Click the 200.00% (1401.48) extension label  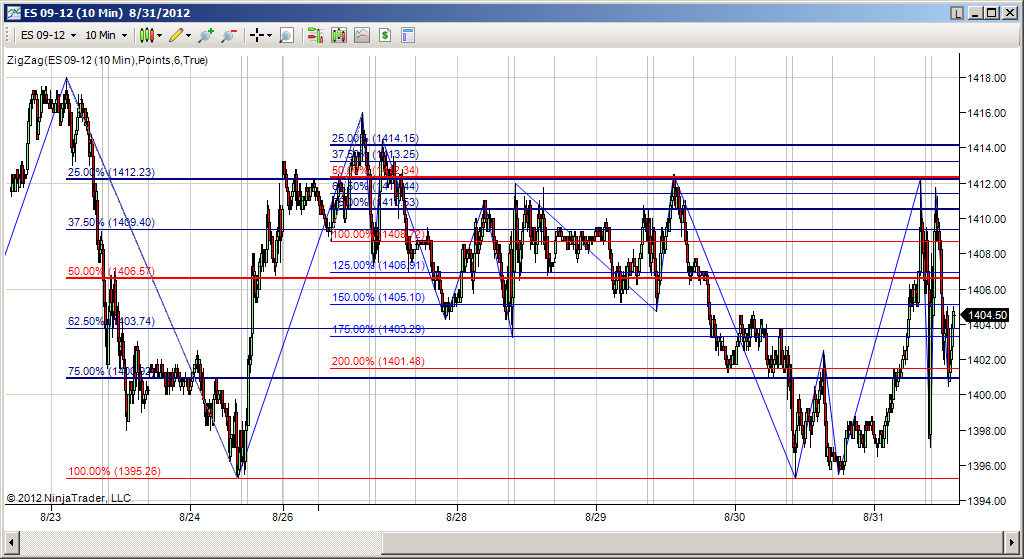[x=378, y=362]
